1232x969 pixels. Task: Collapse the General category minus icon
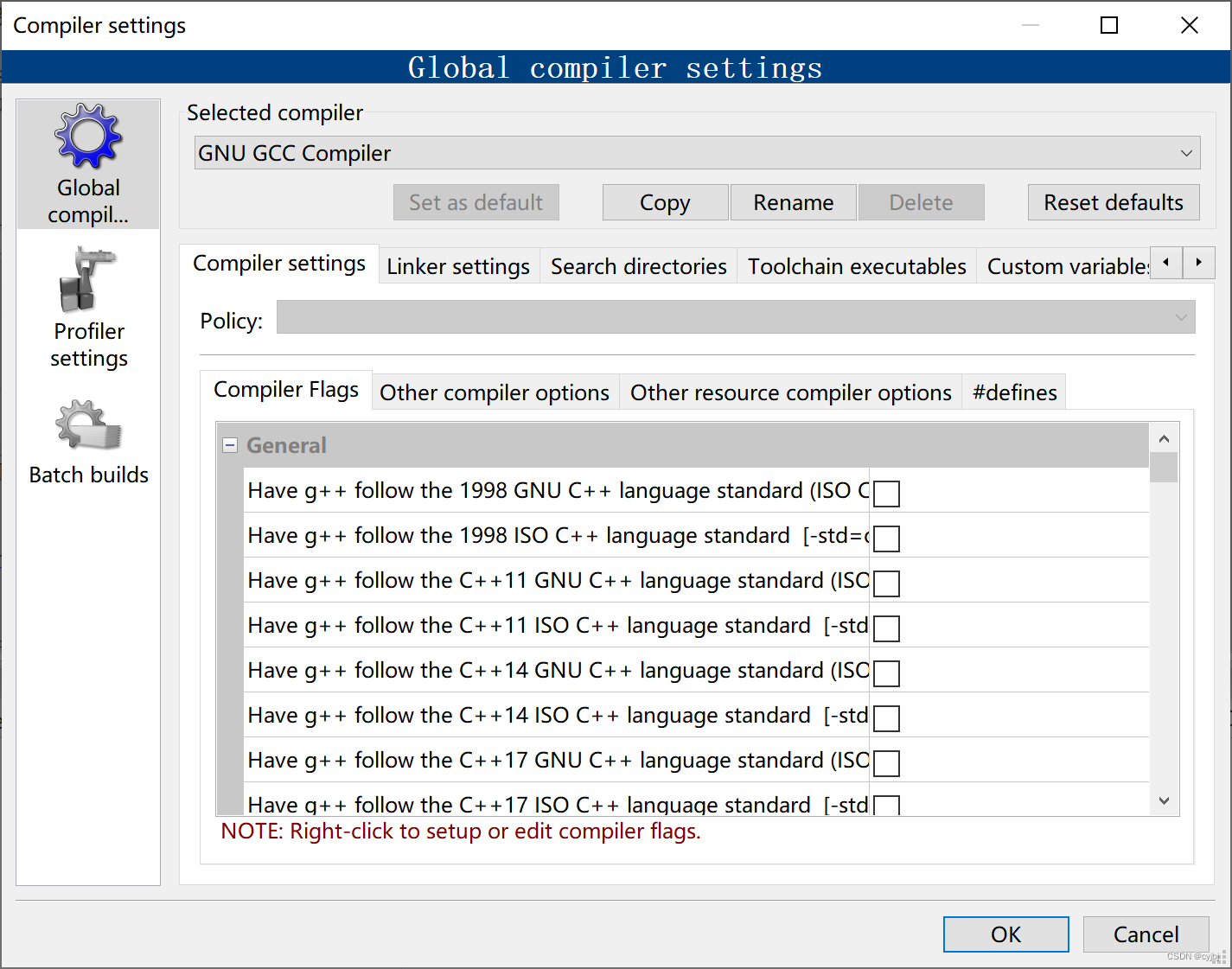tap(230, 445)
